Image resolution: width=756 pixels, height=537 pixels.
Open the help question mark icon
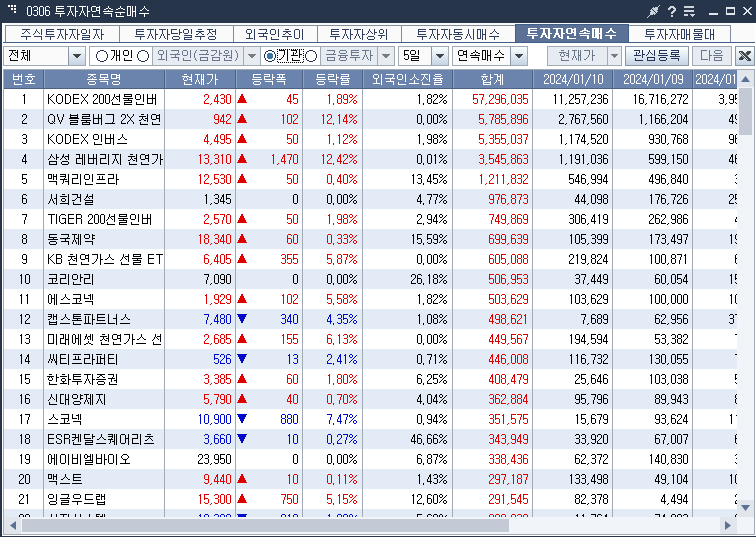point(672,11)
